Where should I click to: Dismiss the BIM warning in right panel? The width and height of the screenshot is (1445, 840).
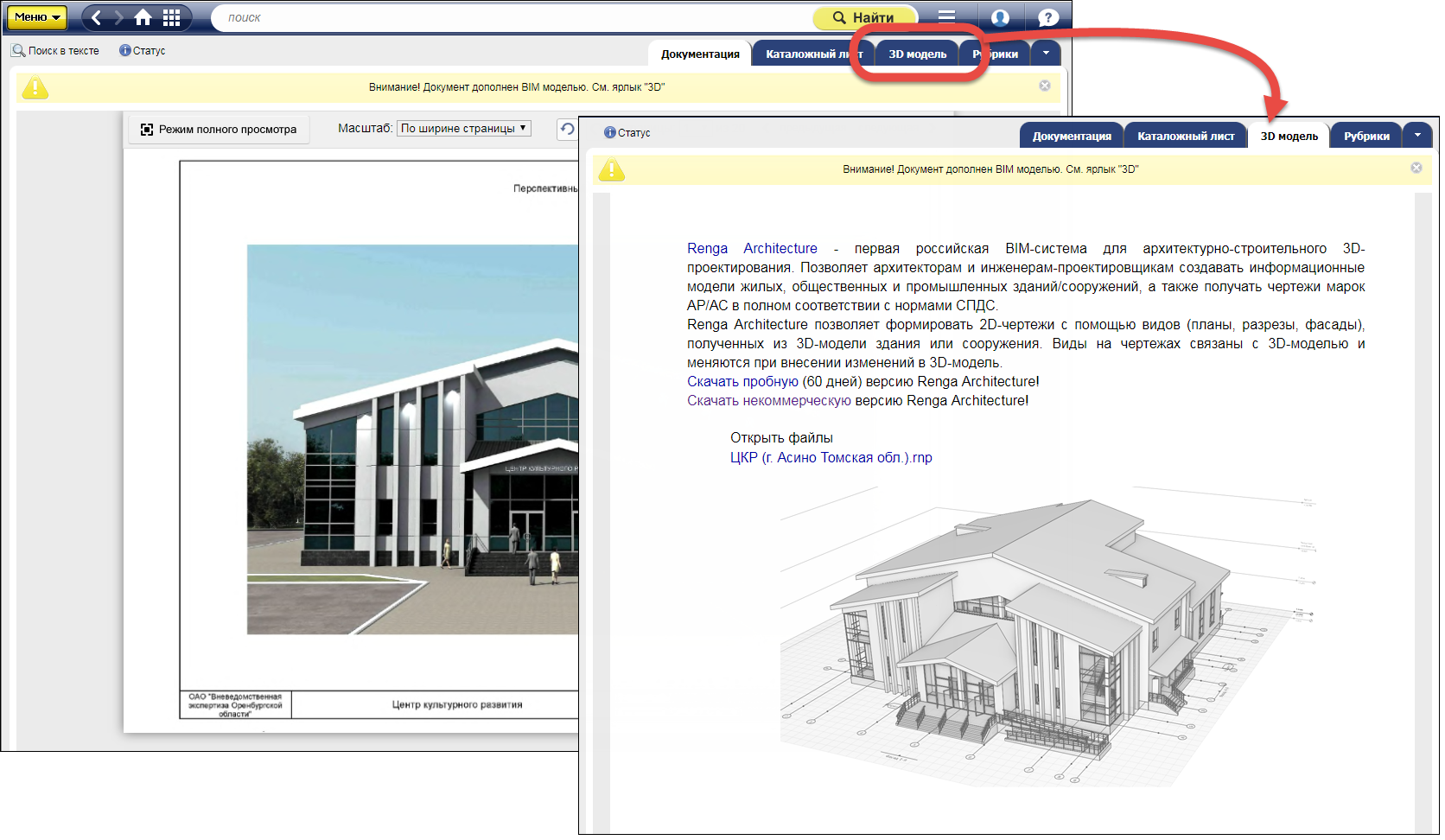click(x=1416, y=168)
